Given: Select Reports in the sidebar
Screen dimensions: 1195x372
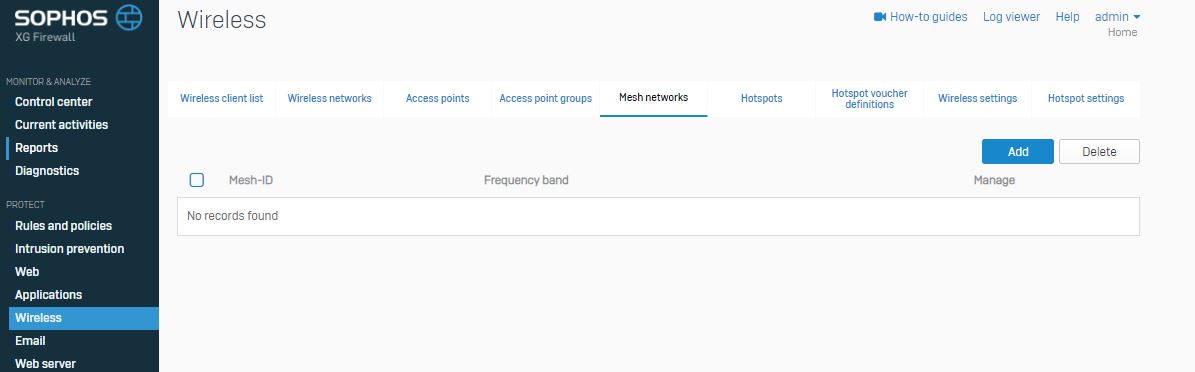Looking at the screenshot, I should click(x=37, y=148).
